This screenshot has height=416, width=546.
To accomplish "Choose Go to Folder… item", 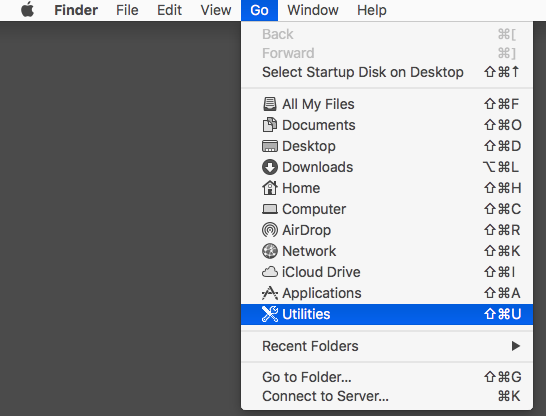I will click(387, 377).
